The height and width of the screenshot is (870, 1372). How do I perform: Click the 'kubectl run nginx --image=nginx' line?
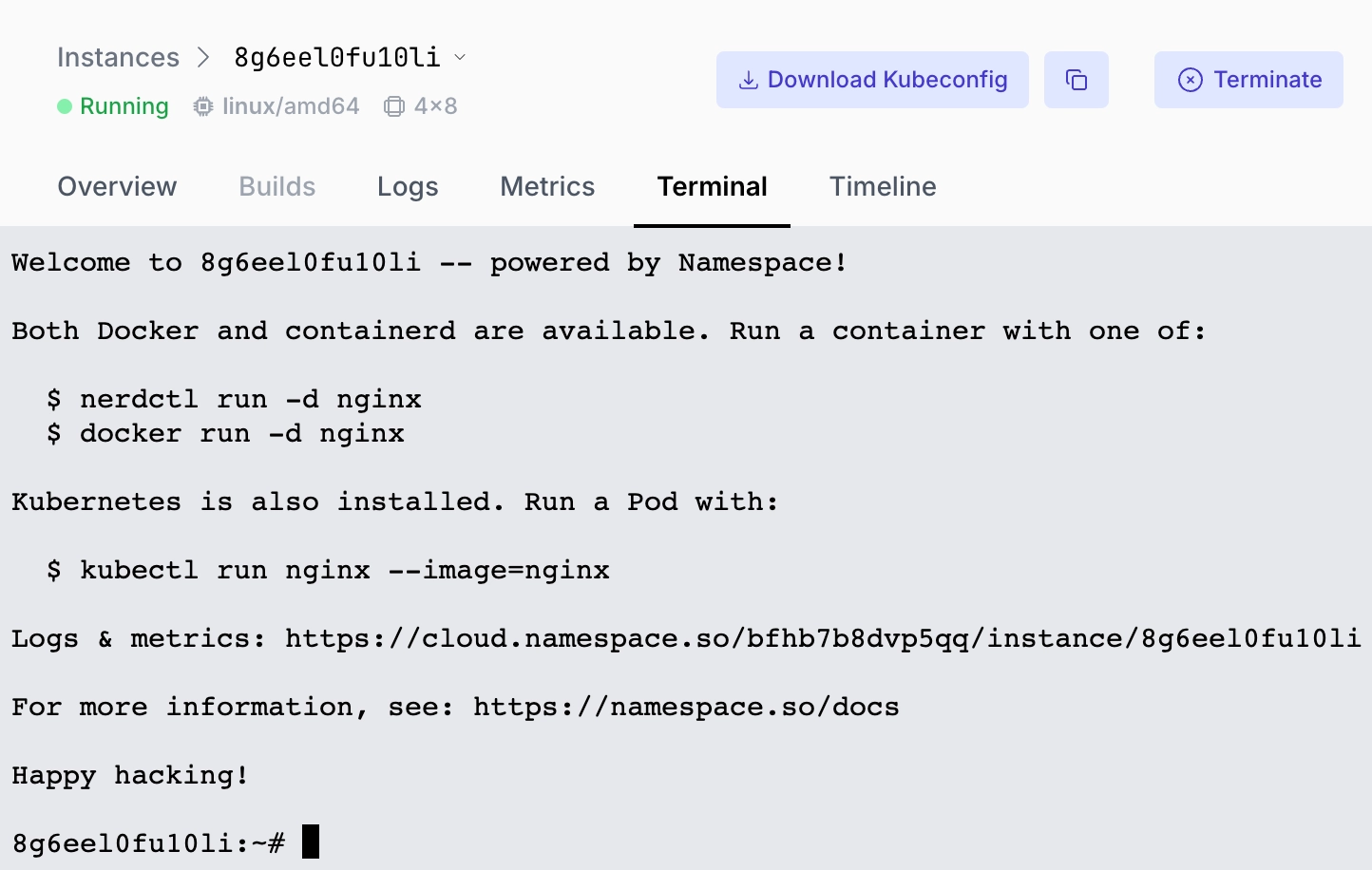coord(328,571)
